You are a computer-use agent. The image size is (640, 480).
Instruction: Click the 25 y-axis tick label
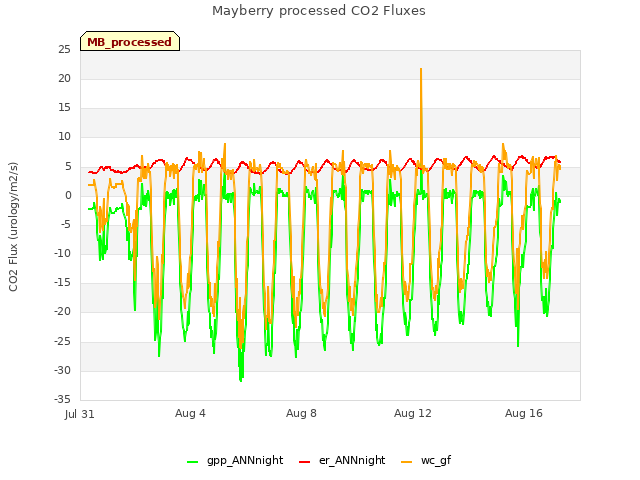[x=64, y=49]
